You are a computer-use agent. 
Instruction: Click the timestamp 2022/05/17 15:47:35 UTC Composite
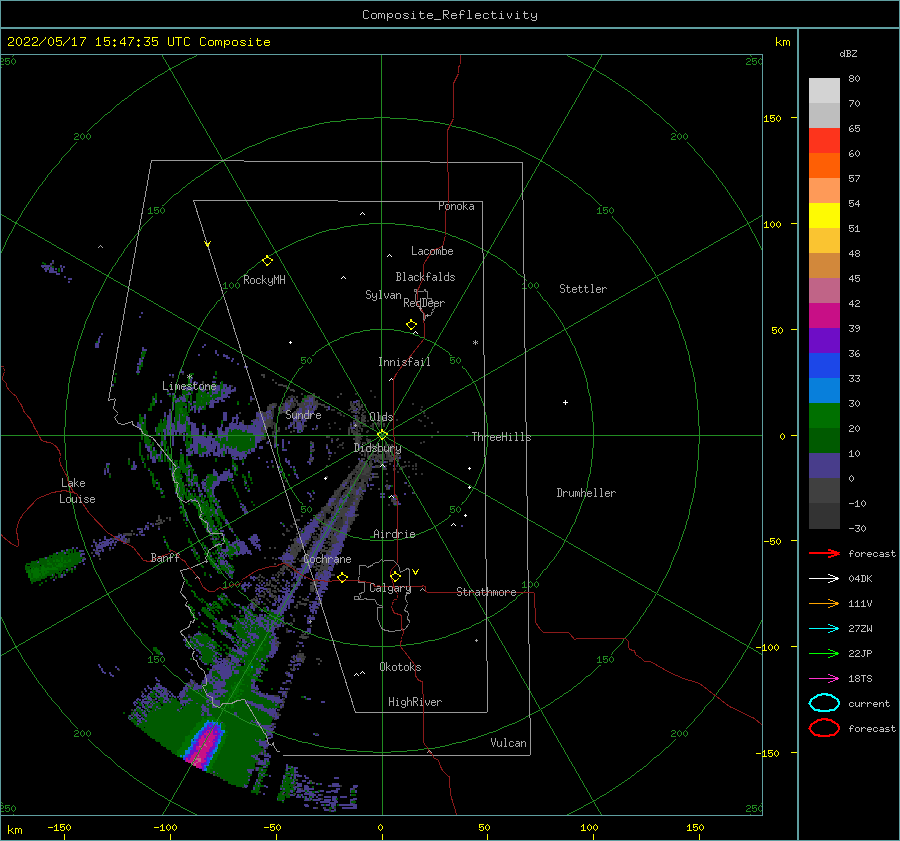tap(138, 42)
